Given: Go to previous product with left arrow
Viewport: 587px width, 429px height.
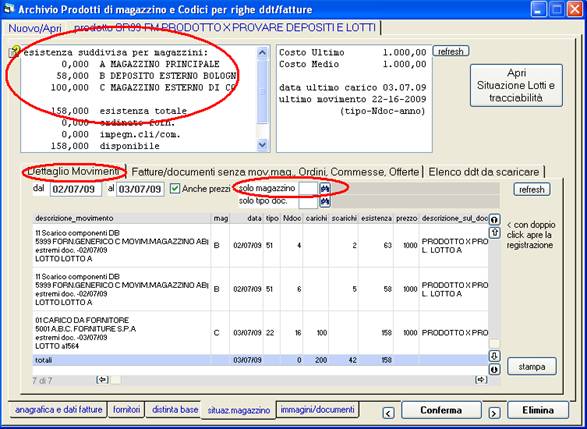Looking at the screenshot, I should (x=388, y=413).
